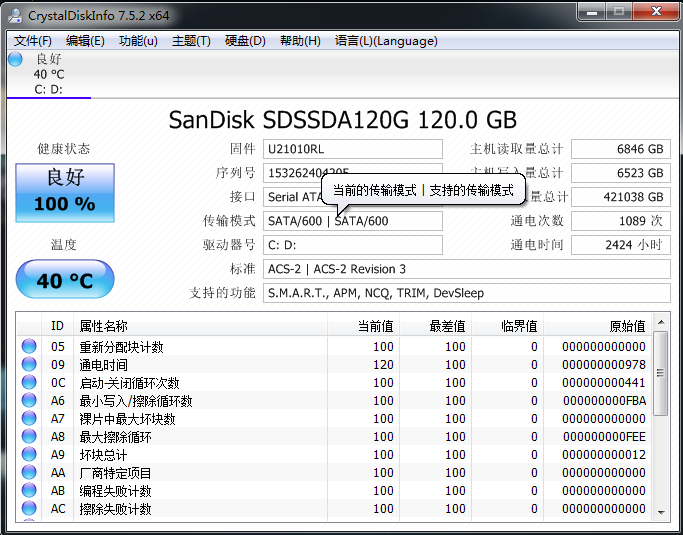Click the 421038 GB total field
The image size is (683, 535).
tap(621, 197)
